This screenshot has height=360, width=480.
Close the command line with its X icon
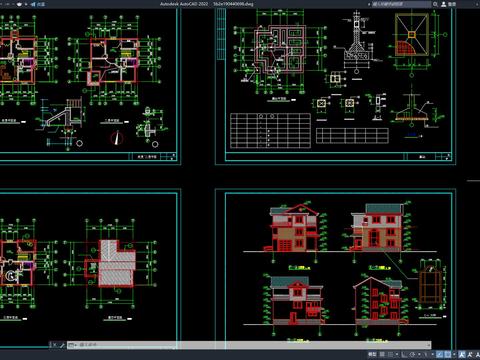click(54, 345)
